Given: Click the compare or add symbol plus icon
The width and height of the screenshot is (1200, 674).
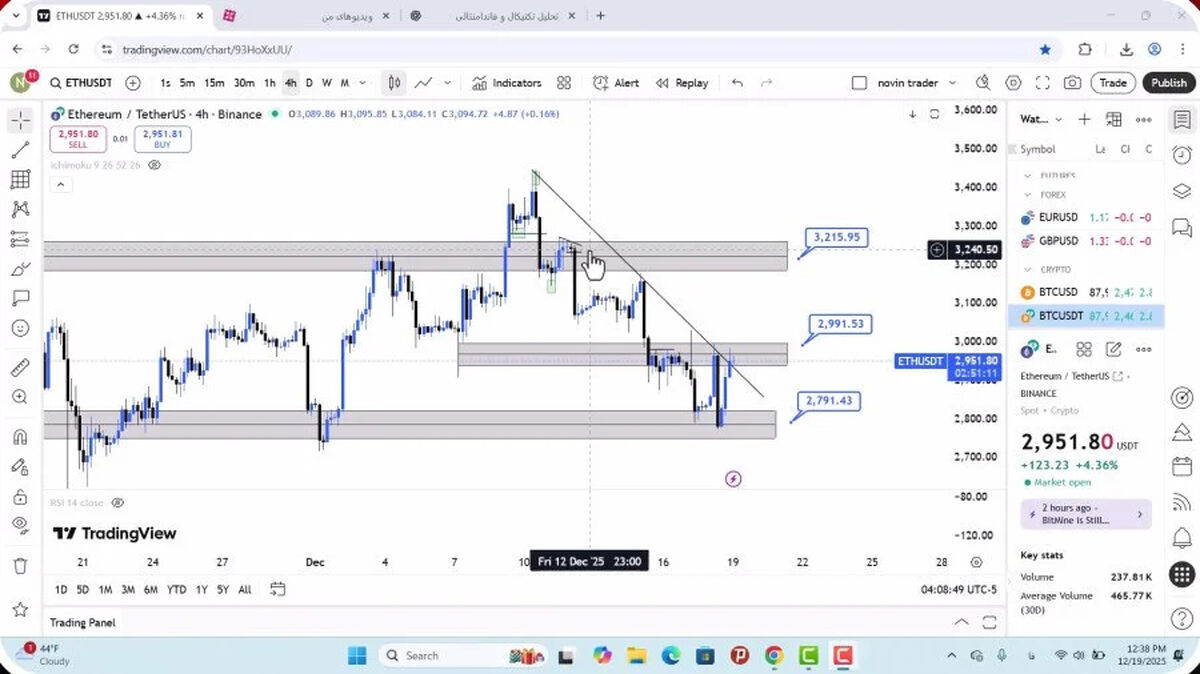Looking at the screenshot, I should 133,83.
